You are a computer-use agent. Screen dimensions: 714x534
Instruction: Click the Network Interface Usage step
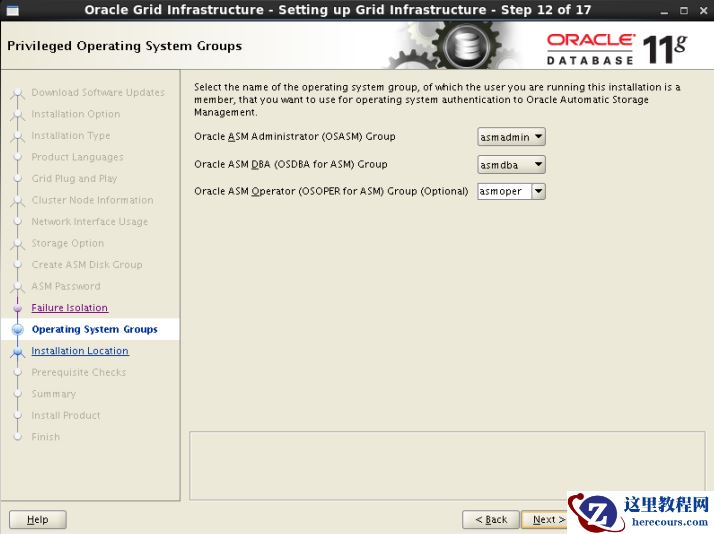pos(90,222)
